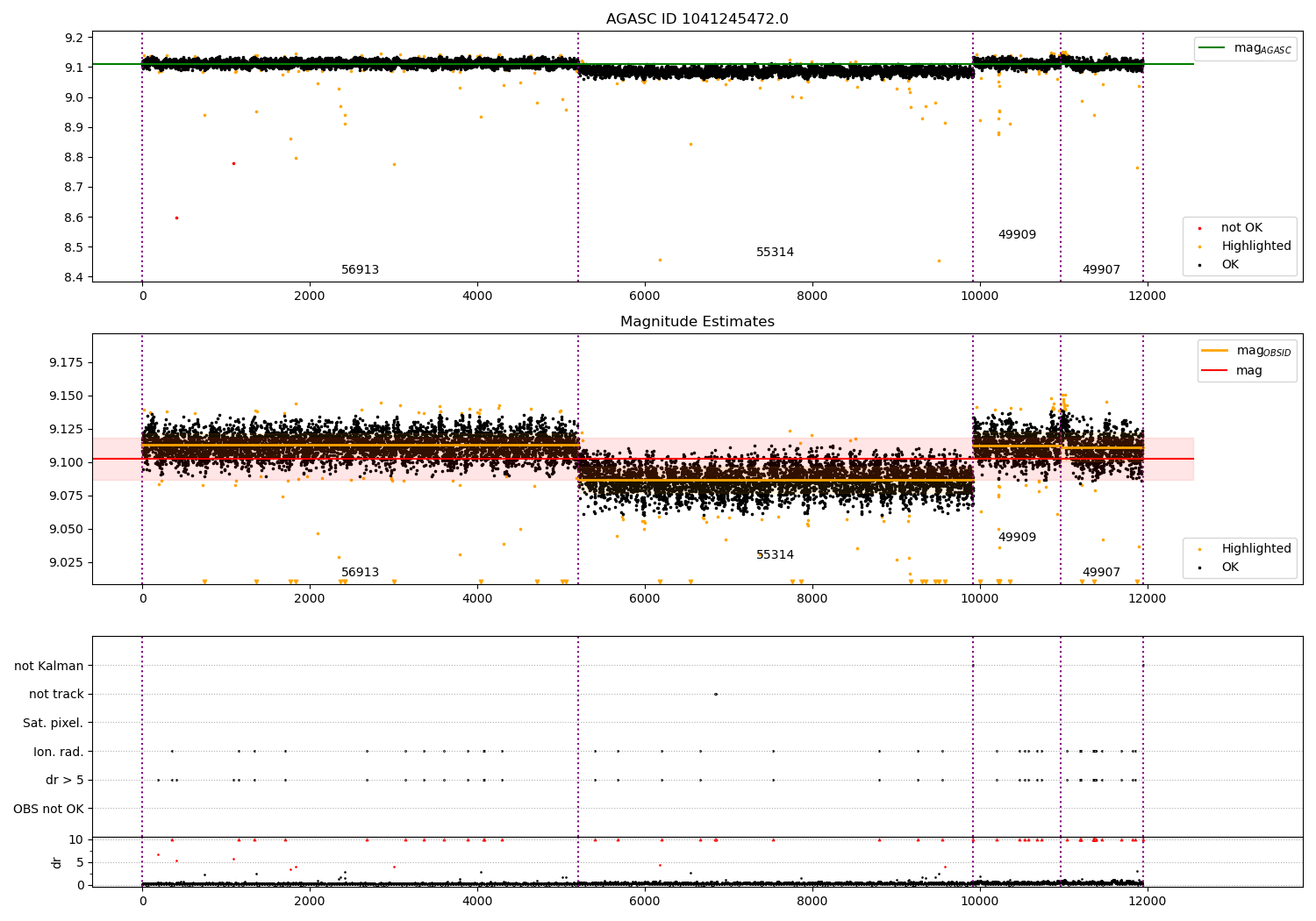Click the 56913 annotation in Magnitude Estimates plot
This screenshot has height=921, width=1316.
(360, 573)
